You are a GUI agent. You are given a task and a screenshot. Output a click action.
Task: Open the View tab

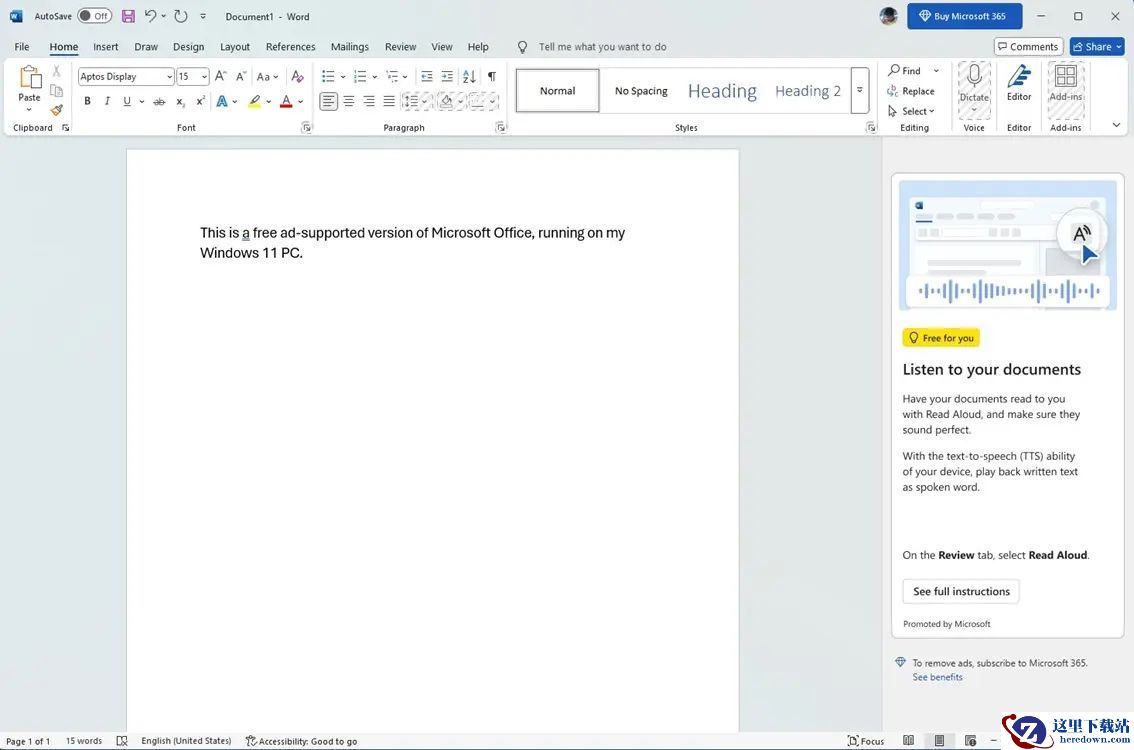[442, 46]
